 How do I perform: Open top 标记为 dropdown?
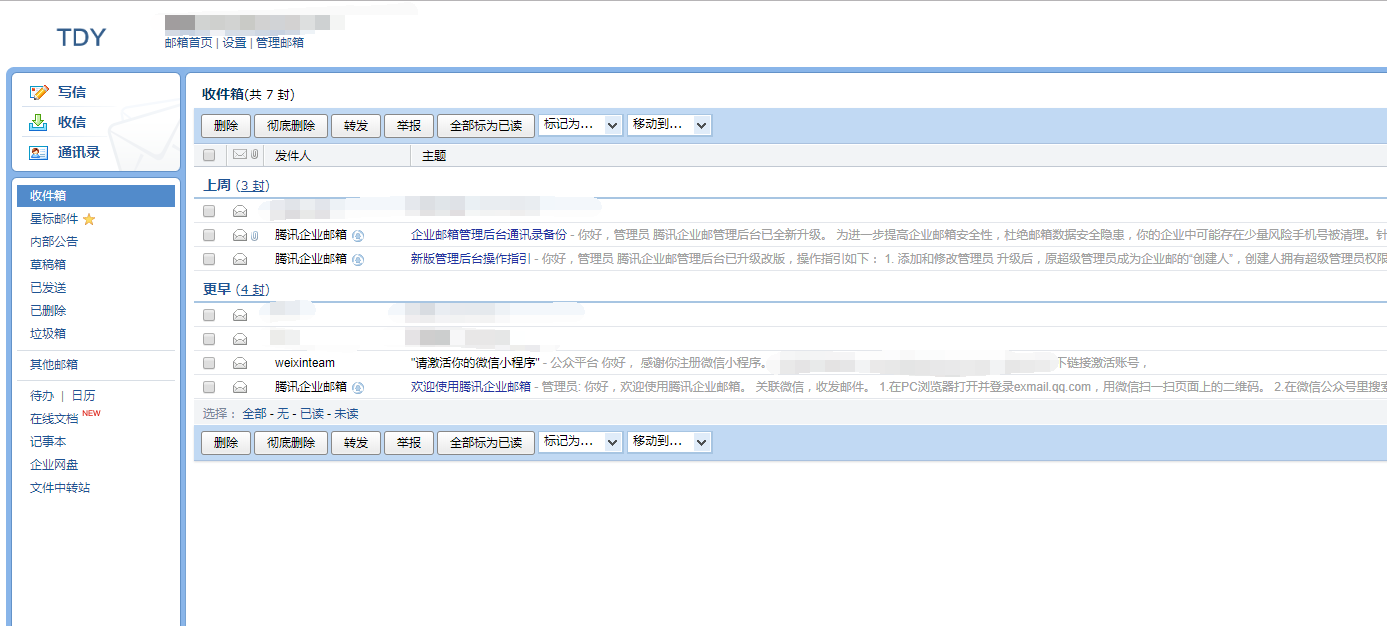(580, 125)
